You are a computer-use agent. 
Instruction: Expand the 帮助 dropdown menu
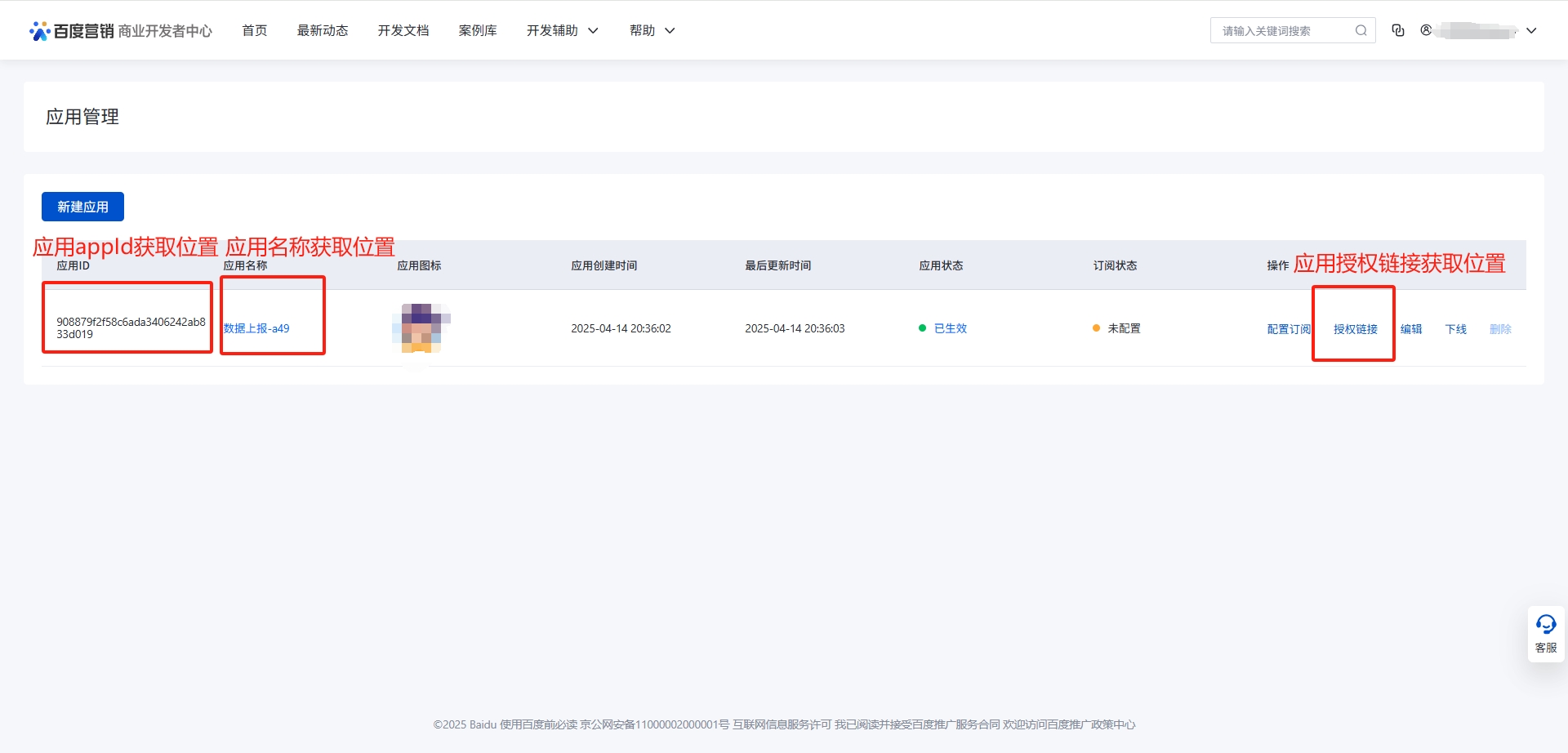[652, 30]
